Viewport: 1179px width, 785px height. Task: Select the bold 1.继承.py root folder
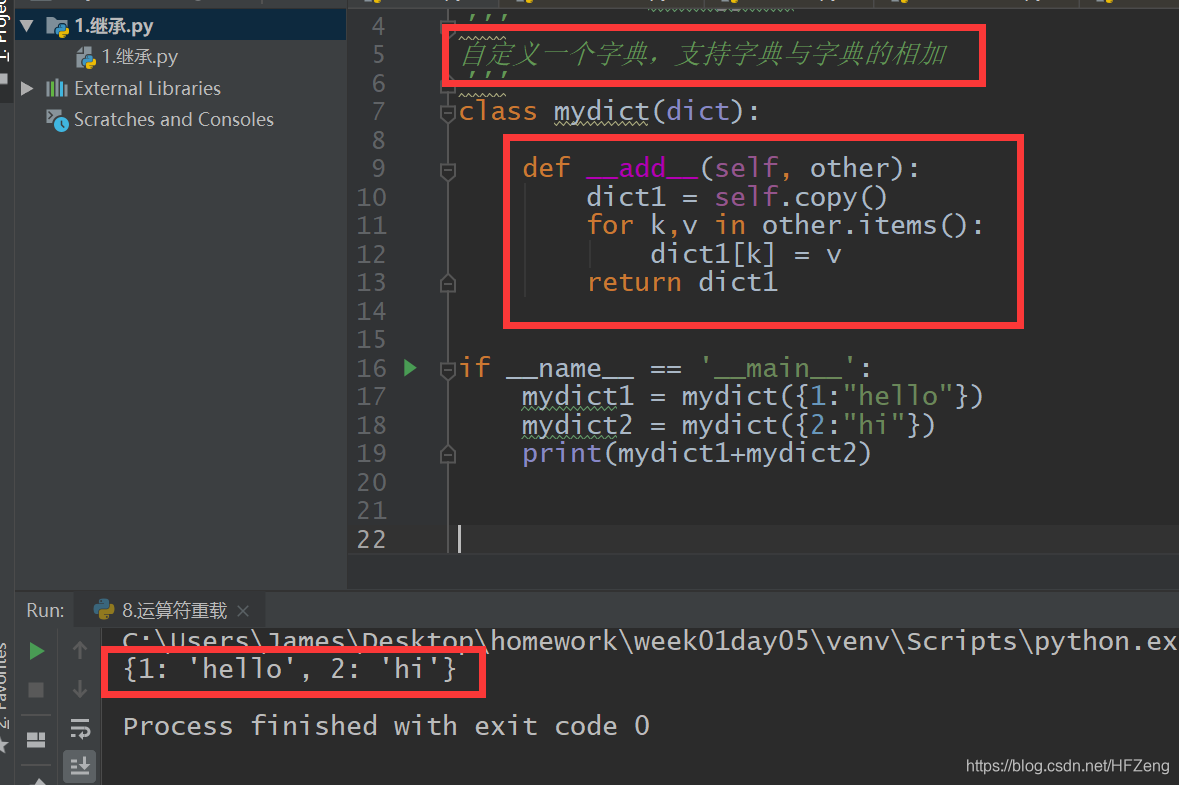pos(114,26)
